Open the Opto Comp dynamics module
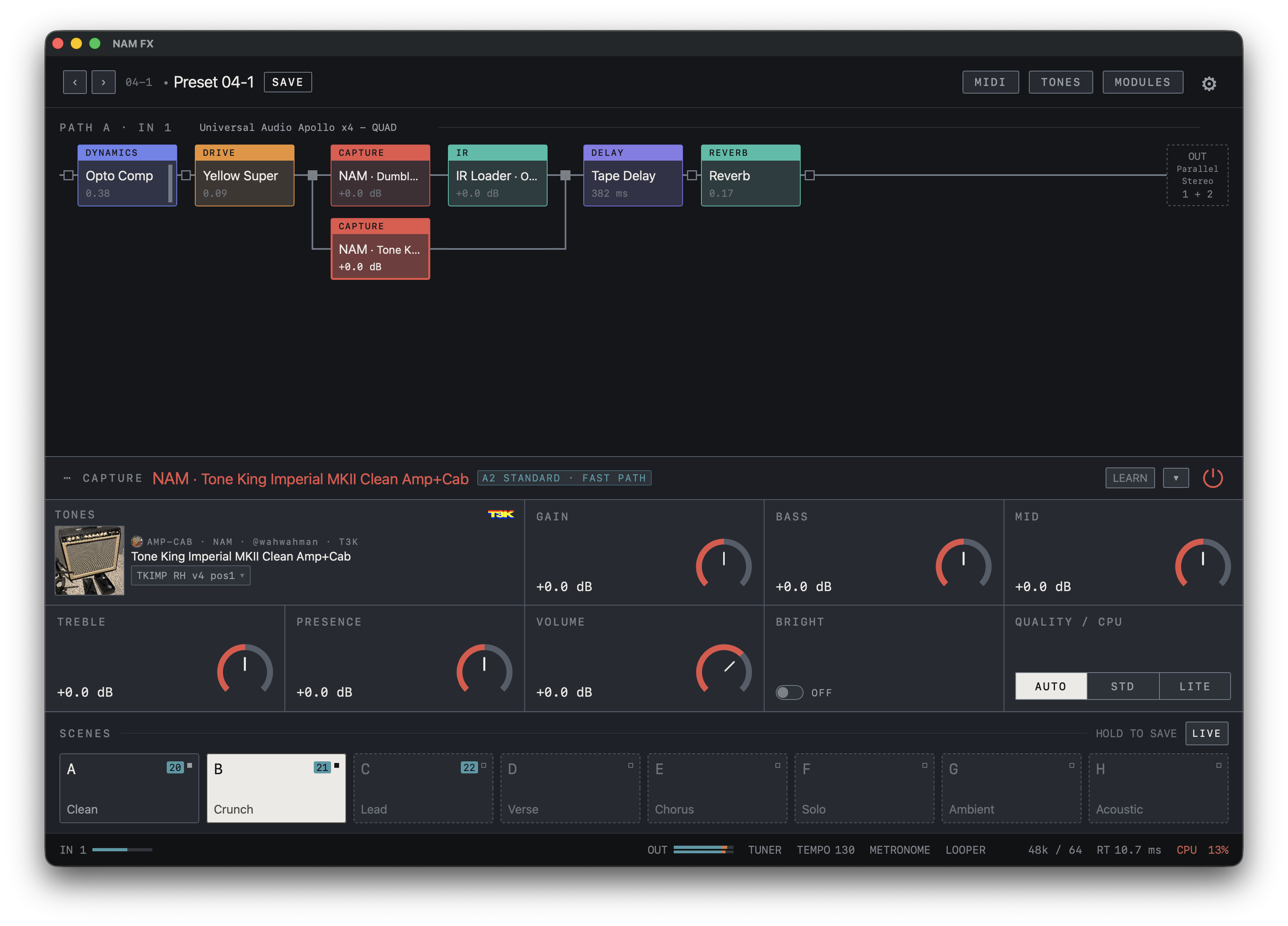Screen dimensions: 1288x926 pyautogui.click(x=127, y=175)
